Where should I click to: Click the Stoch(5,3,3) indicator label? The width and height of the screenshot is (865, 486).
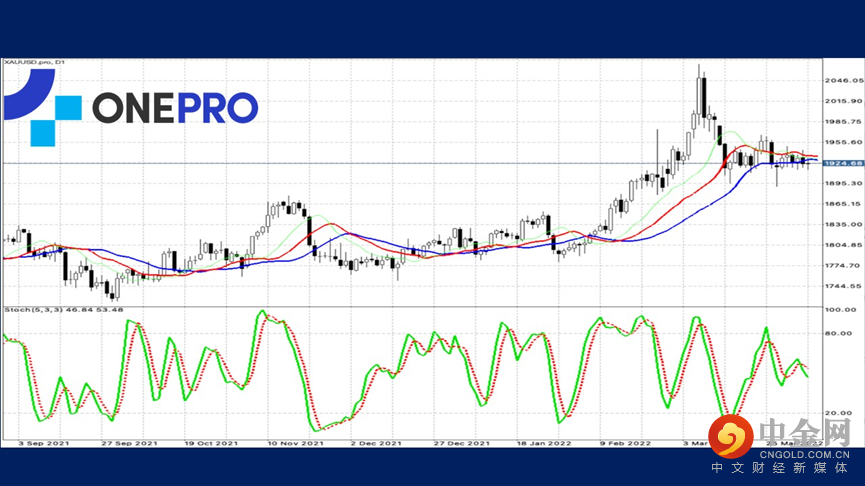(x=62, y=307)
